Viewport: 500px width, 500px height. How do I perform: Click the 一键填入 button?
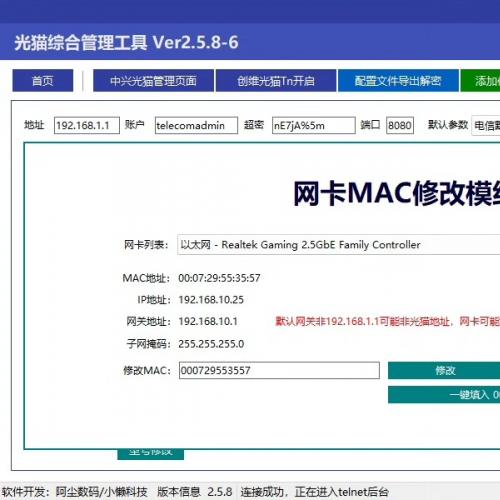click(x=444, y=395)
